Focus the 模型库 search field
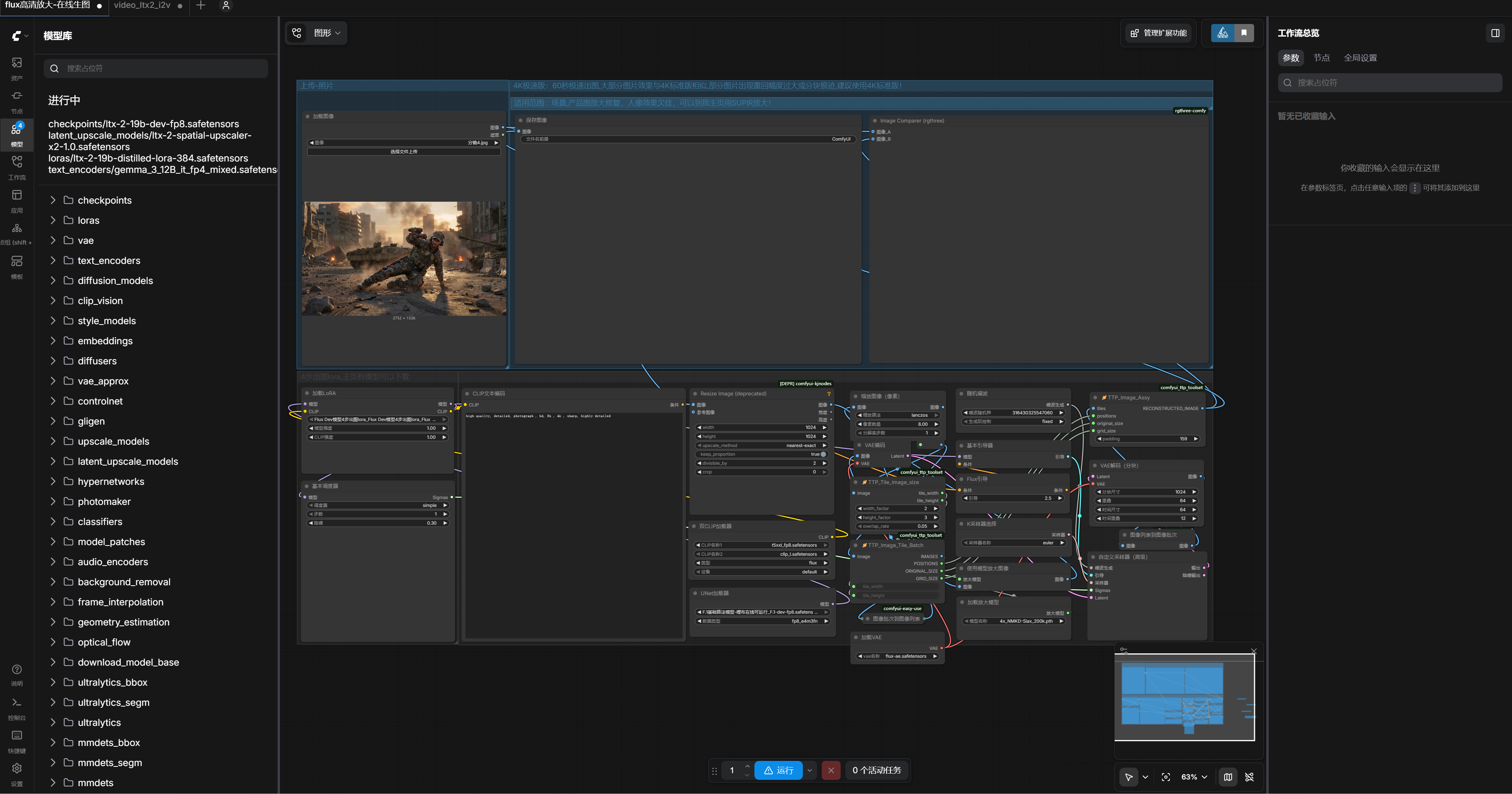 pos(156,68)
